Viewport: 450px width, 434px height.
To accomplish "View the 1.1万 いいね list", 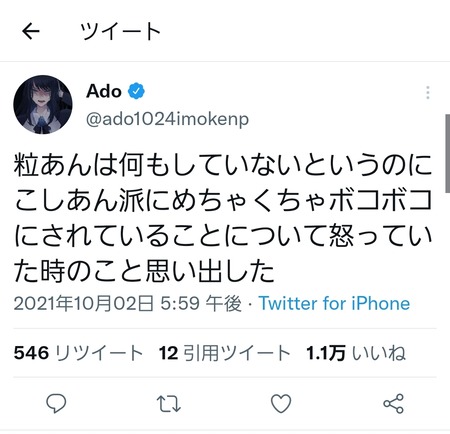I will point(356,353).
